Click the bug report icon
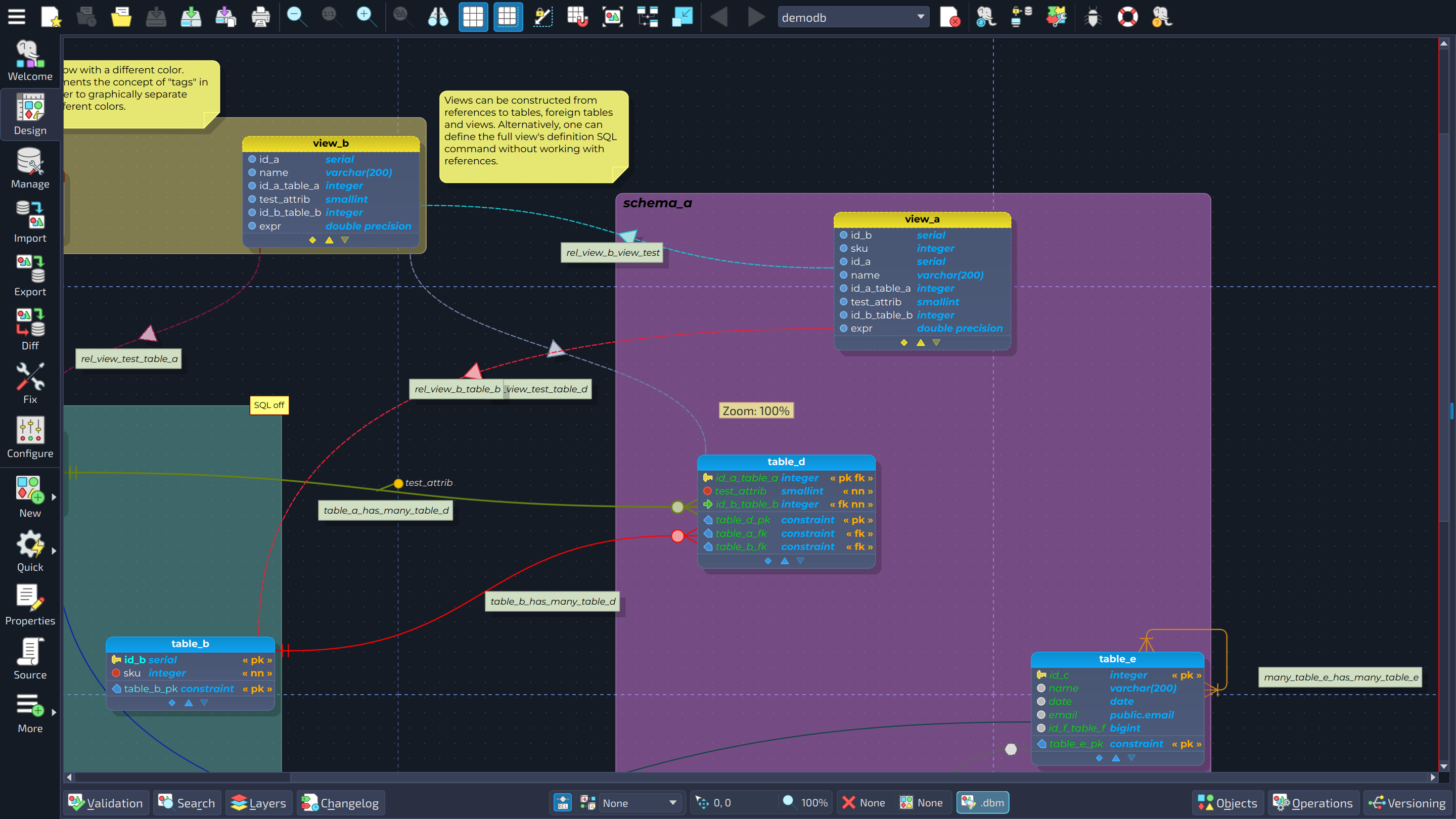This screenshot has height=819, width=1456. click(x=1093, y=17)
